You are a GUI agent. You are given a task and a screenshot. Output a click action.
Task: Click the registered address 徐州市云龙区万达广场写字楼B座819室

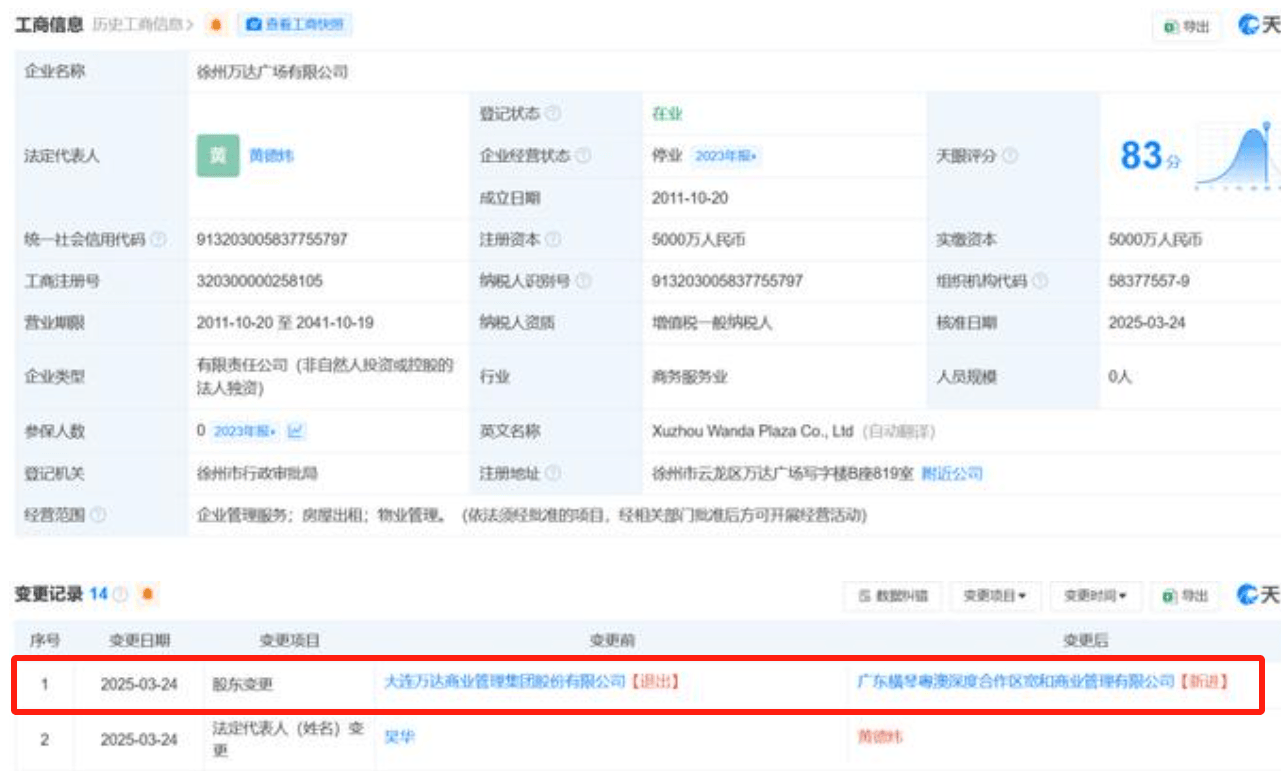coord(783,473)
